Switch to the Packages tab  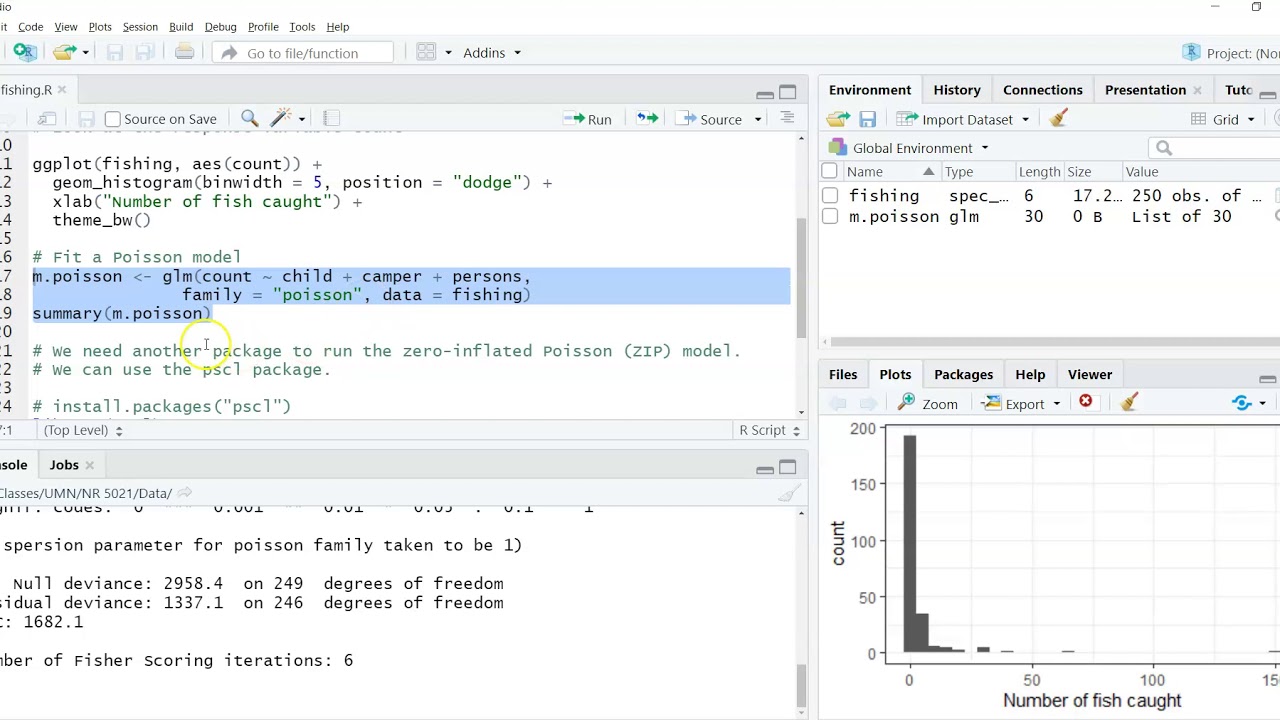click(963, 374)
